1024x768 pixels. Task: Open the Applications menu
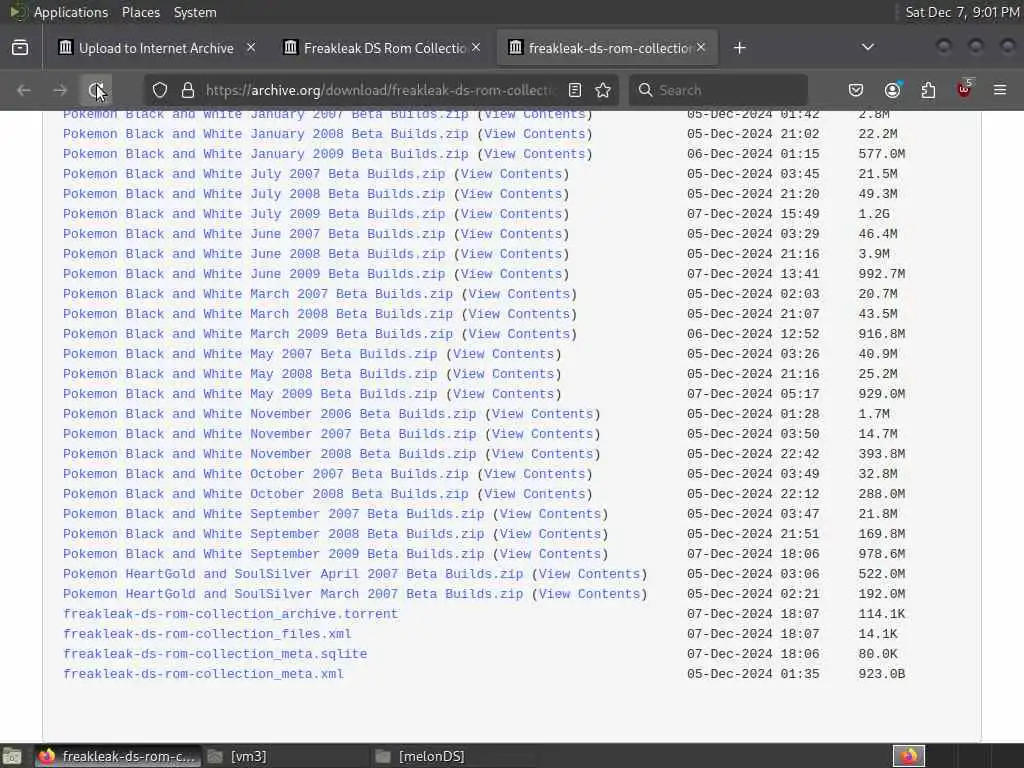coord(71,12)
